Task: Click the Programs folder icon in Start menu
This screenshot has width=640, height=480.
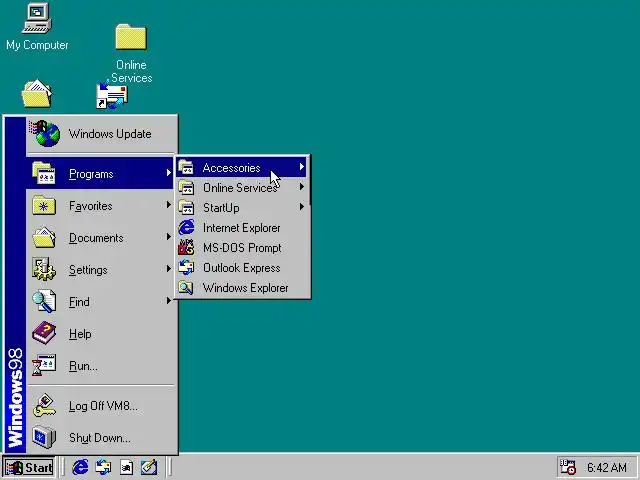Action: 44,173
